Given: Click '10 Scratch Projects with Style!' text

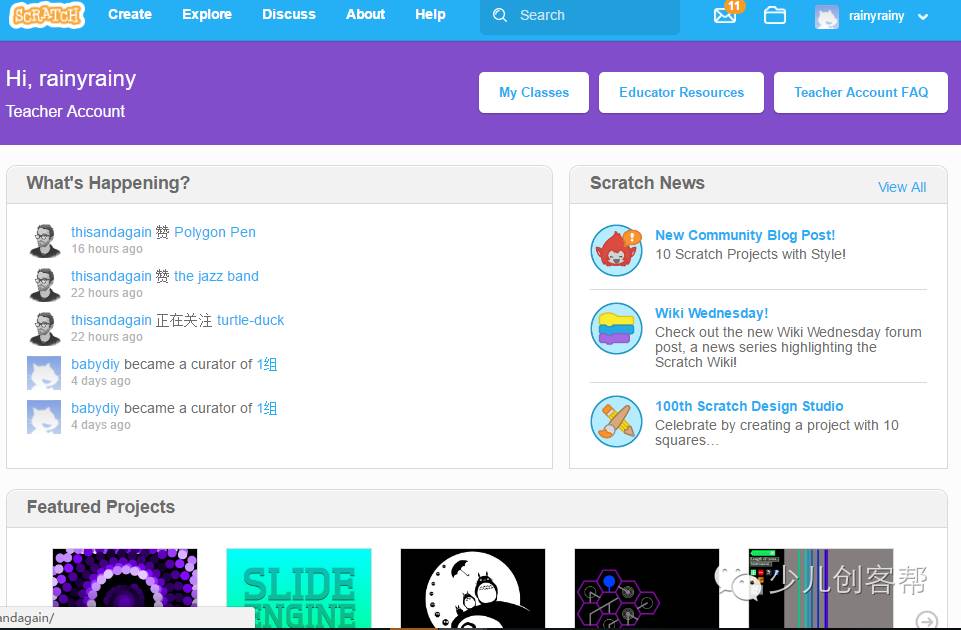Looking at the screenshot, I should (x=750, y=254).
